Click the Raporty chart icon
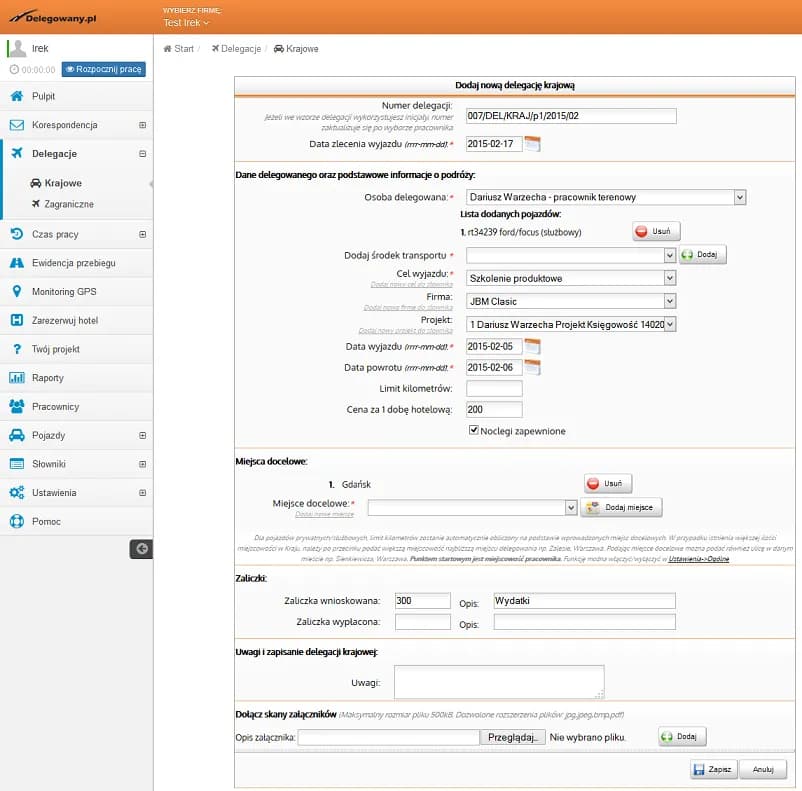Viewport: 802px width, 791px height. click(x=16, y=378)
